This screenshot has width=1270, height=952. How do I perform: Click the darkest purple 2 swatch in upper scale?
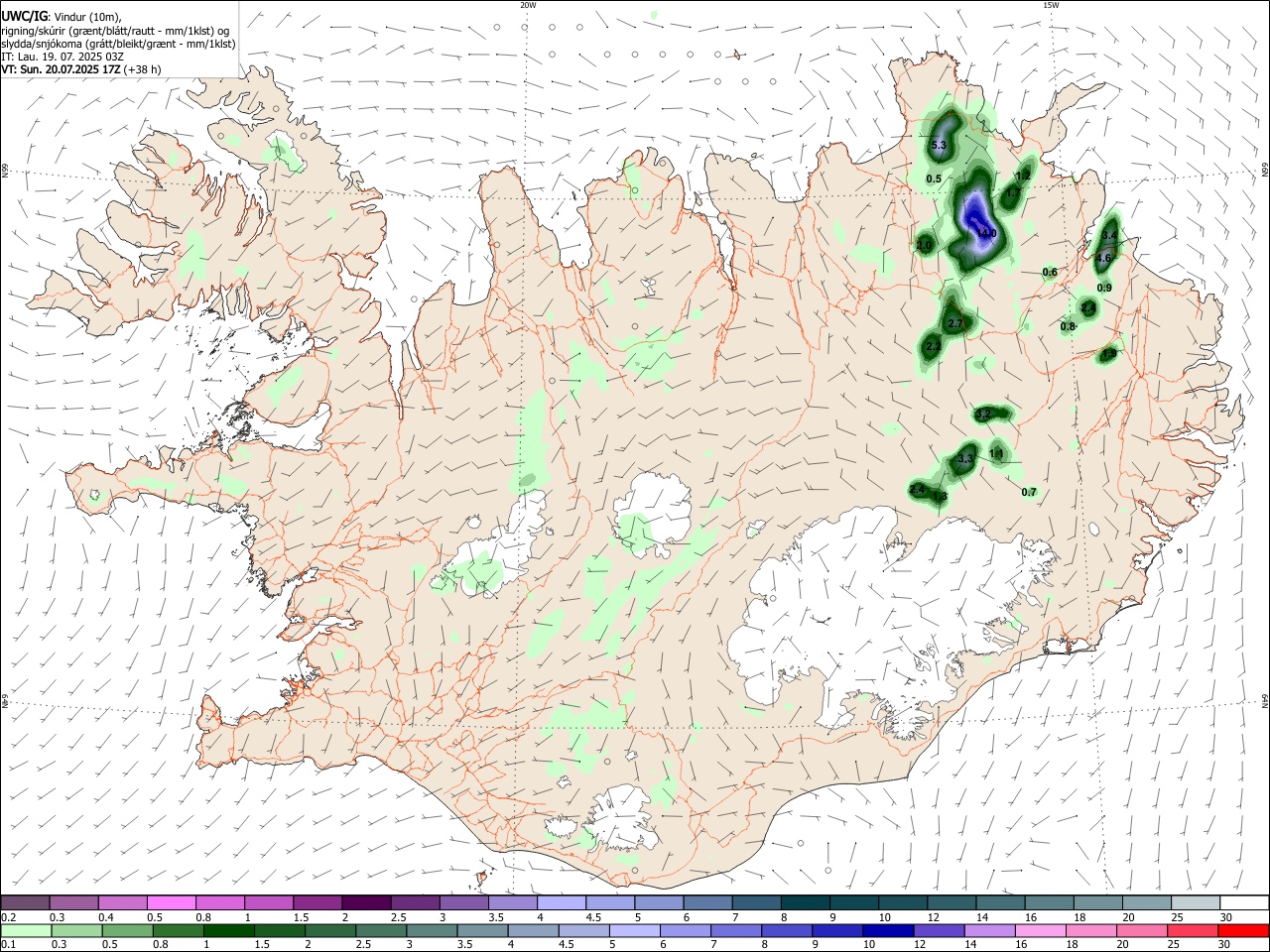tap(366, 903)
